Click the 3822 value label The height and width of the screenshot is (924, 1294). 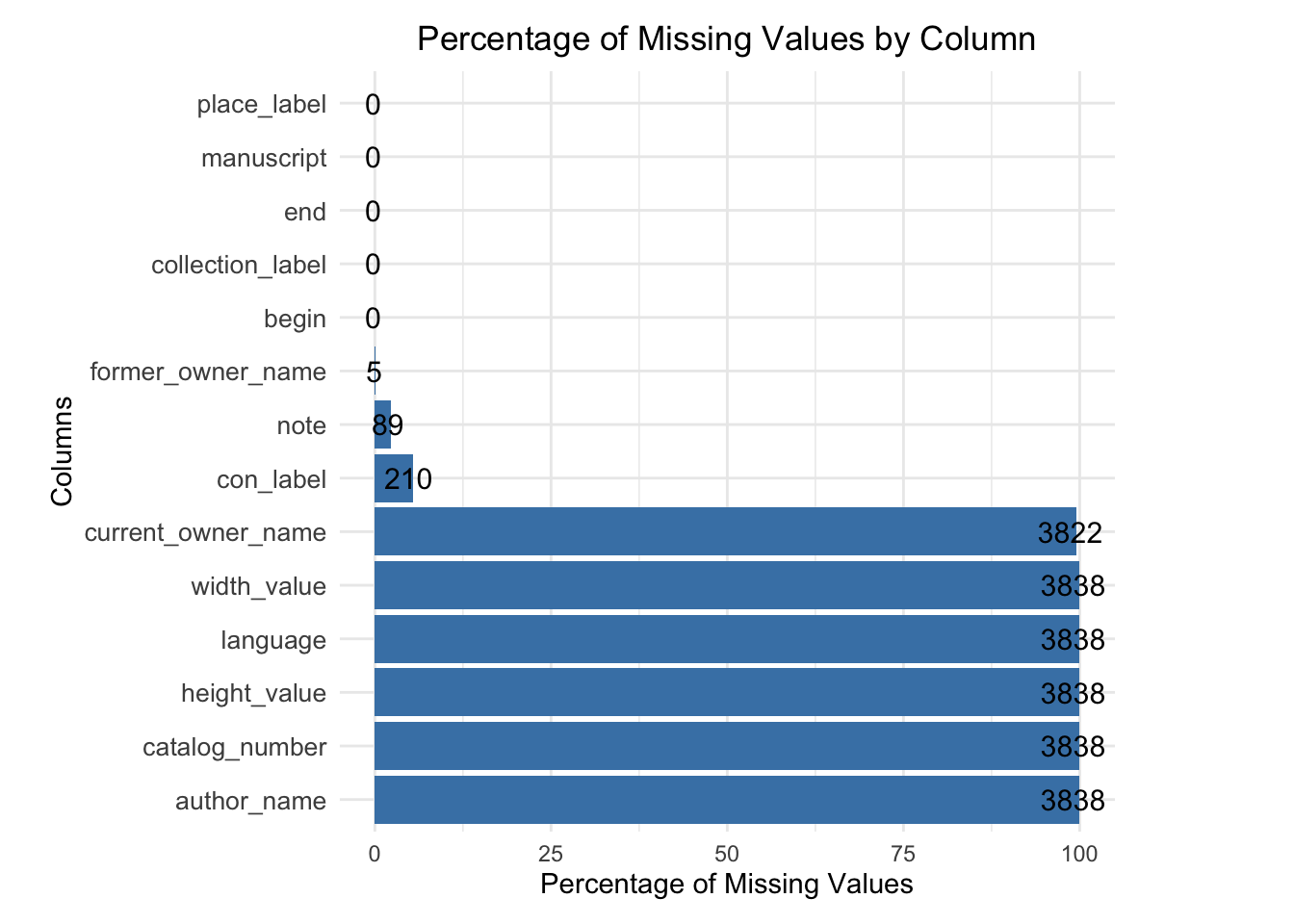[x=1069, y=532]
